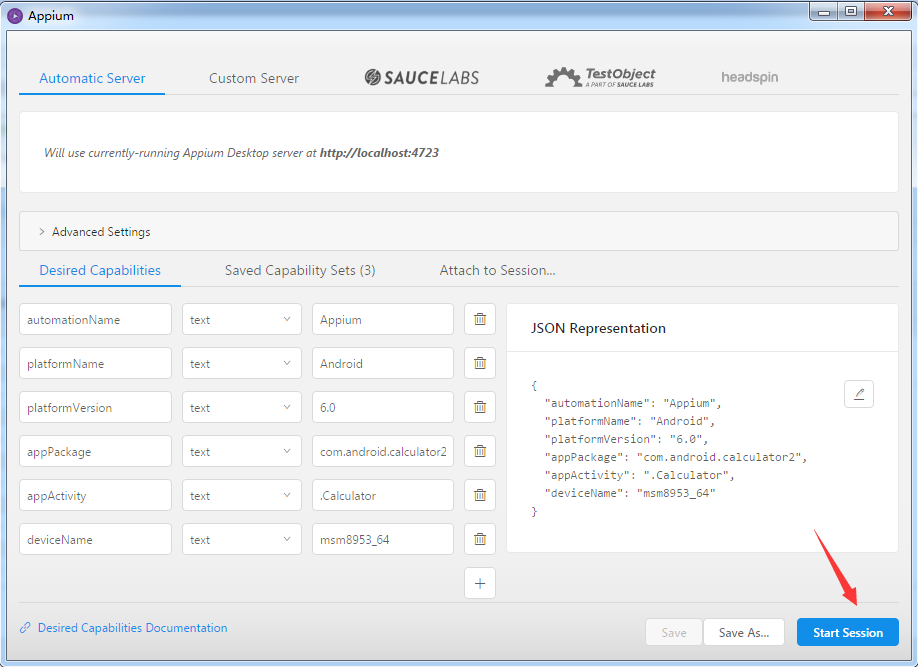This screenshot has height=667, width=918.
Task: Click the JSON Representation heading
Action: click(x=598, y=328)
